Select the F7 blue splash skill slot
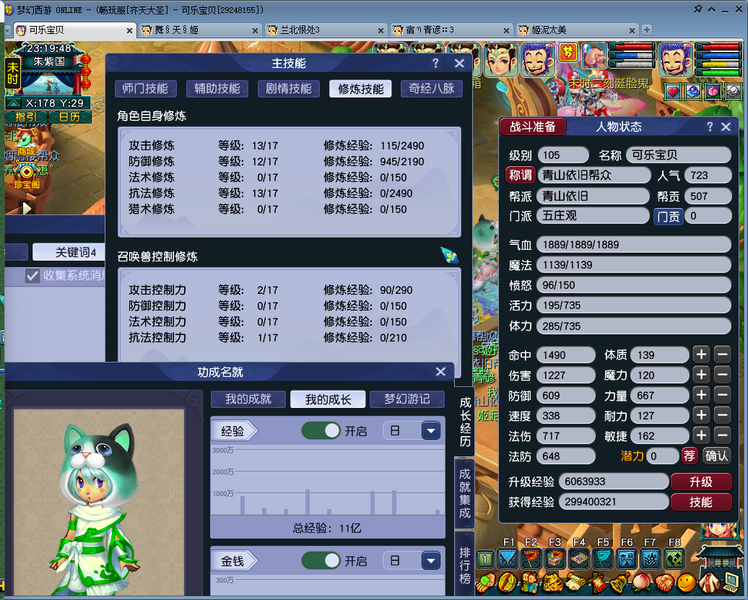The height and width of the screenshot is (600, 748). coord(651,558)
